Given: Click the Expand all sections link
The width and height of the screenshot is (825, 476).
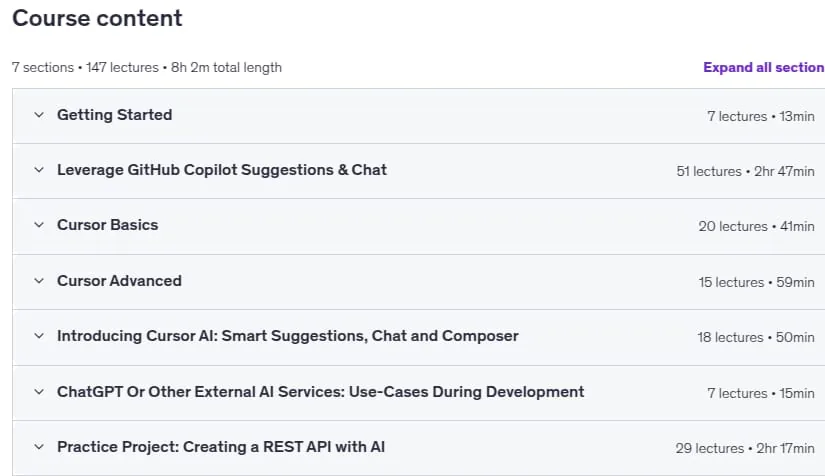Looking at the screenshot, I should click(x=764, y=67).
